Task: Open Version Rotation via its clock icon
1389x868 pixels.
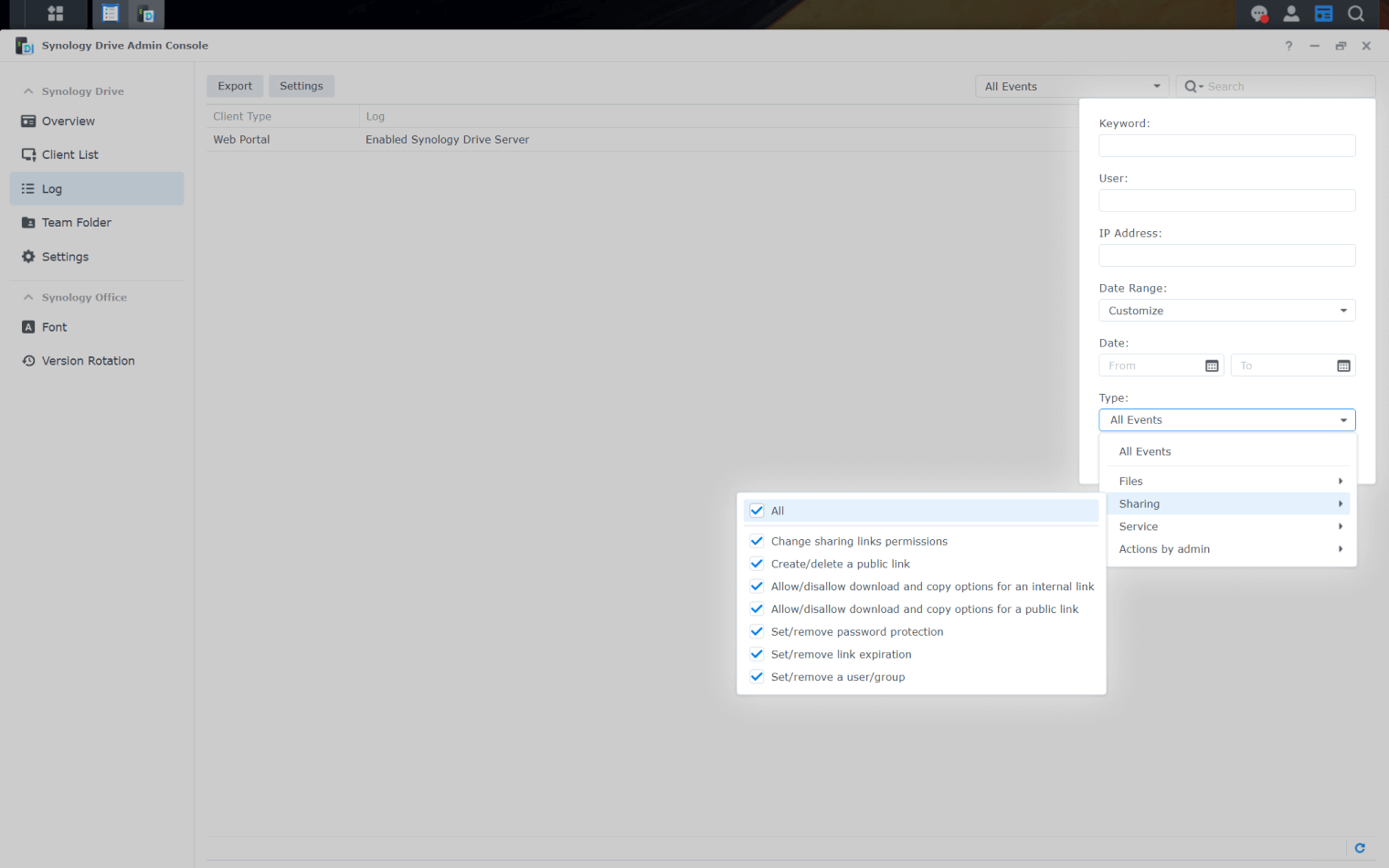Action: pyautogui.click(x=27, y=360)
